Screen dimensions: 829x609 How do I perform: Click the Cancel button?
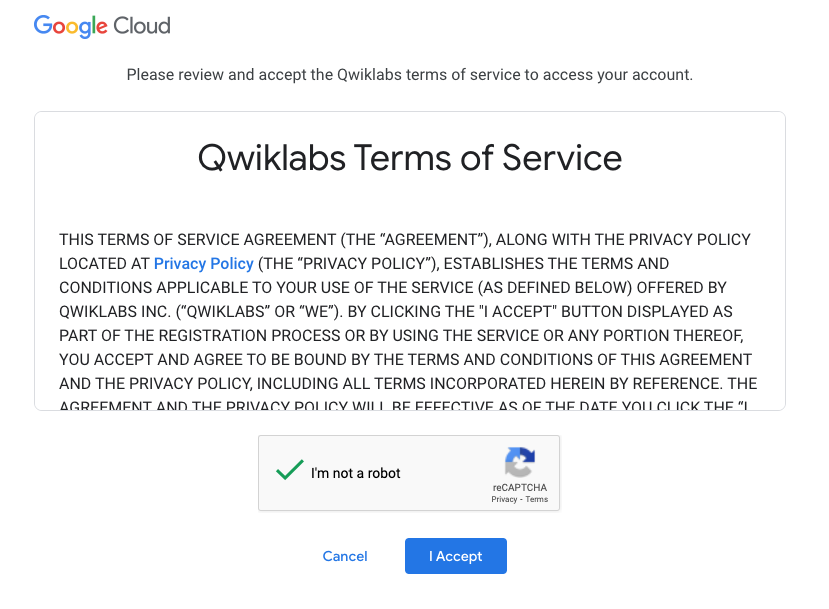click(344, 556)
